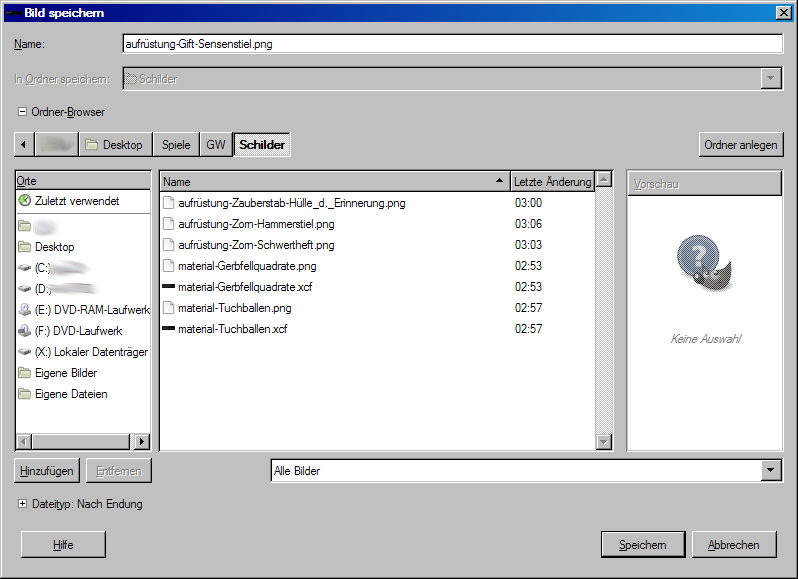Screen dimensions: 798x579
Task: Select file material-Tuchballen.png
Action: (x=234, y=308)
